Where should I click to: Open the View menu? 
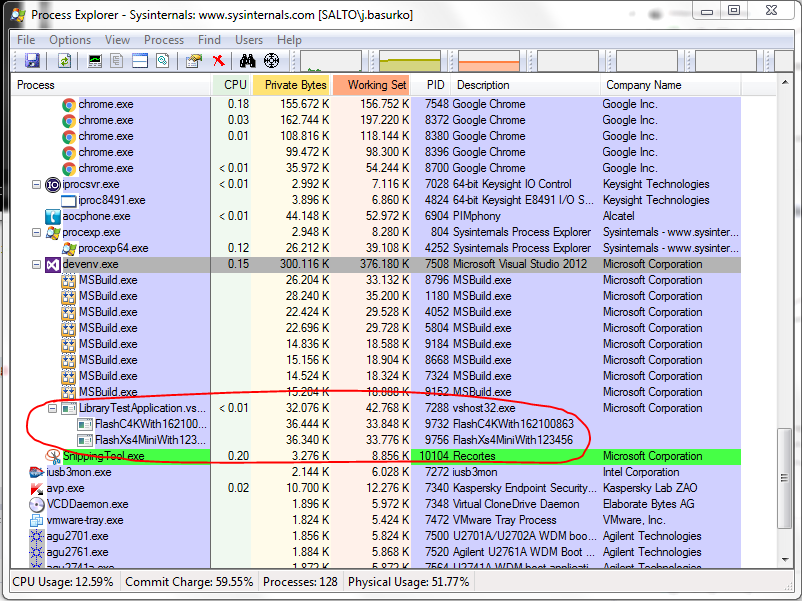tap(117, 40)
